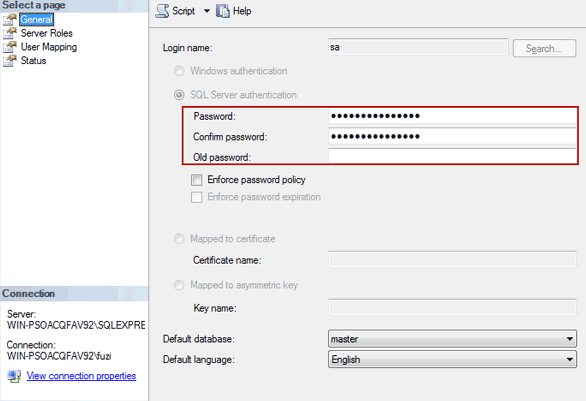Toggle Enforce password expiration checkbox

197,197
